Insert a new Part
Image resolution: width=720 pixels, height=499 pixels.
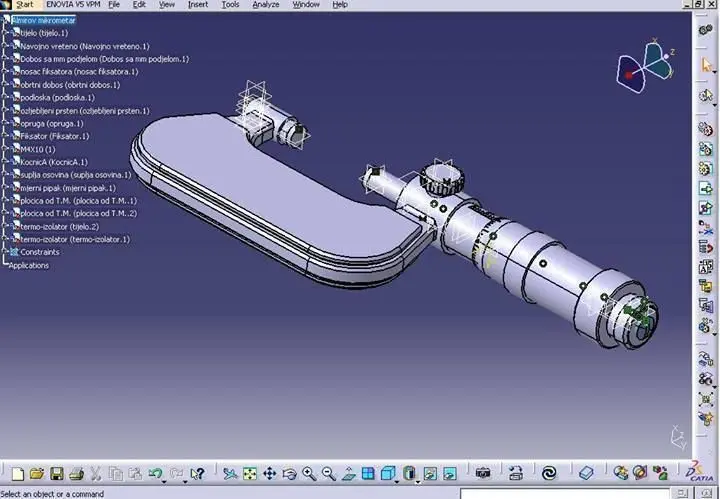(x=705, y=168)
